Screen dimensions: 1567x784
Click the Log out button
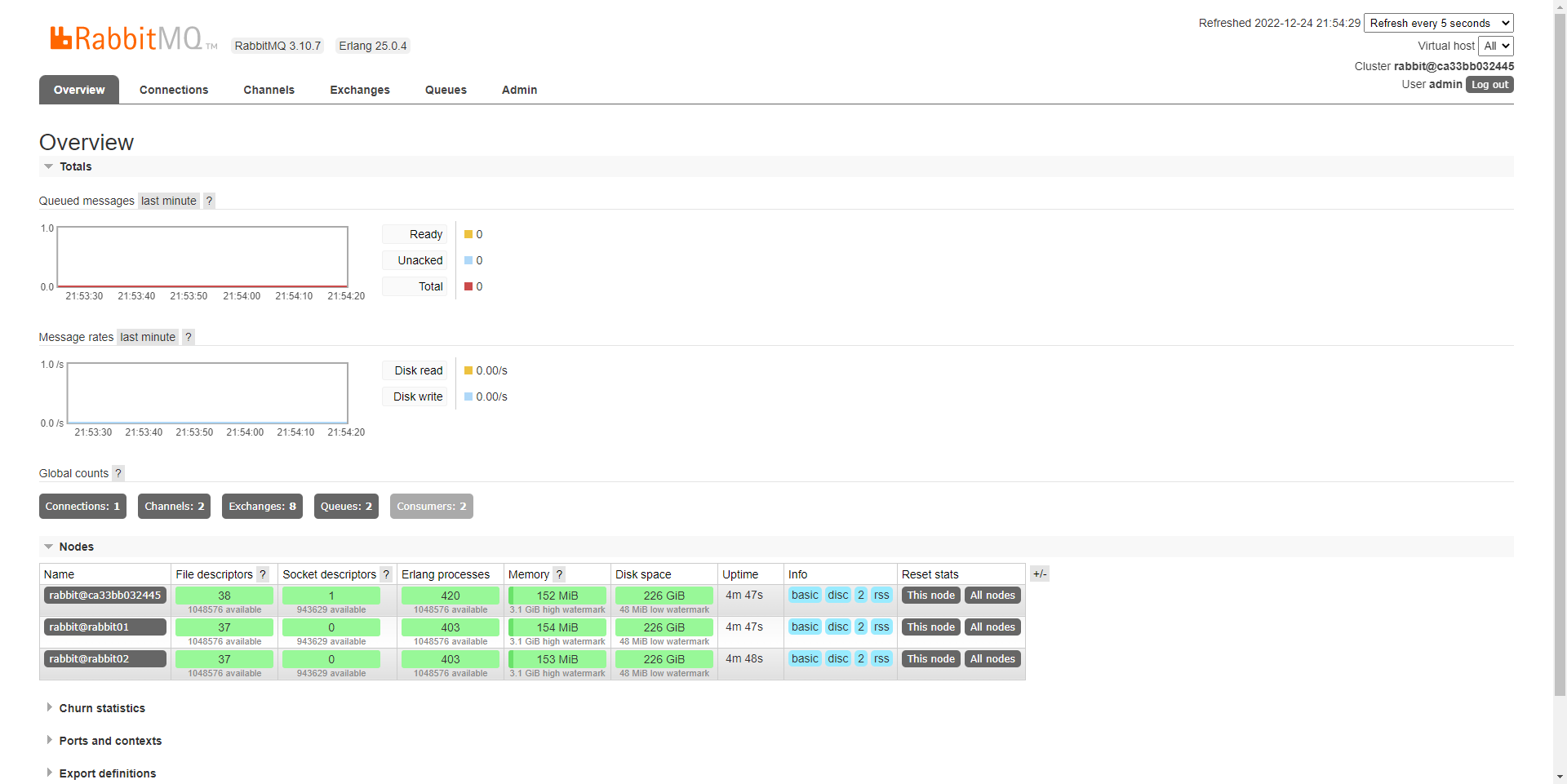[1489, 84]
